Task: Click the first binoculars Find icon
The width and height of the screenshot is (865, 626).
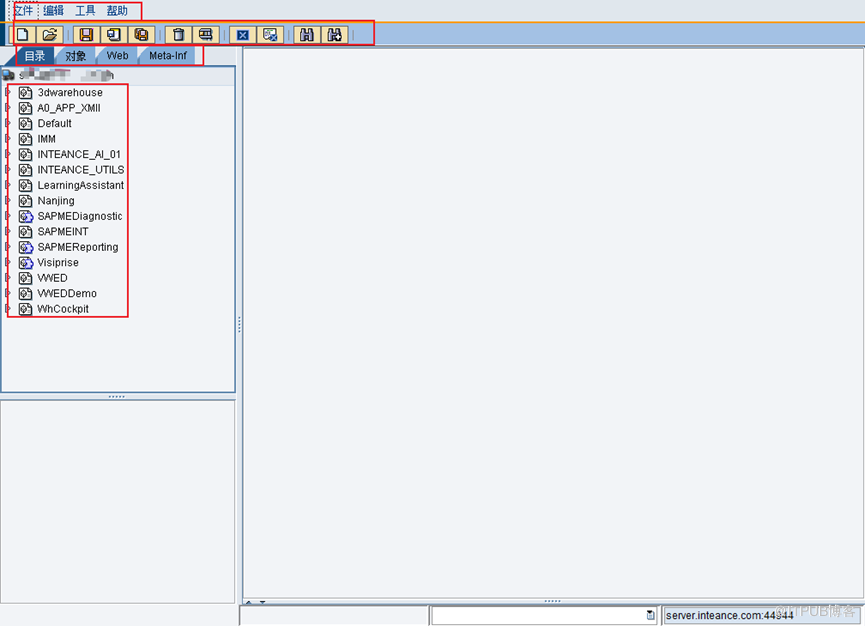Action: click(307, 34)
